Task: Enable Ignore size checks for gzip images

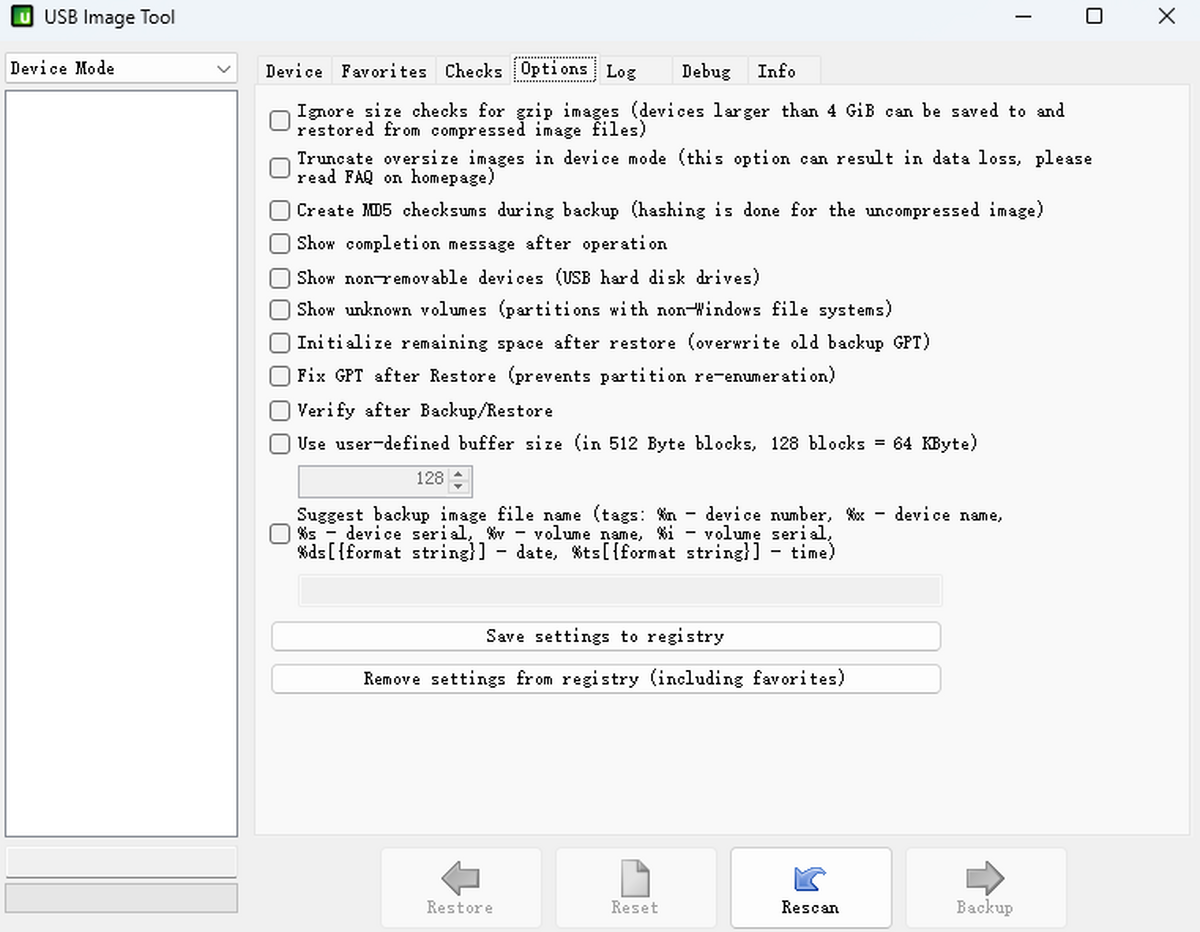Action: click(280, 120)
